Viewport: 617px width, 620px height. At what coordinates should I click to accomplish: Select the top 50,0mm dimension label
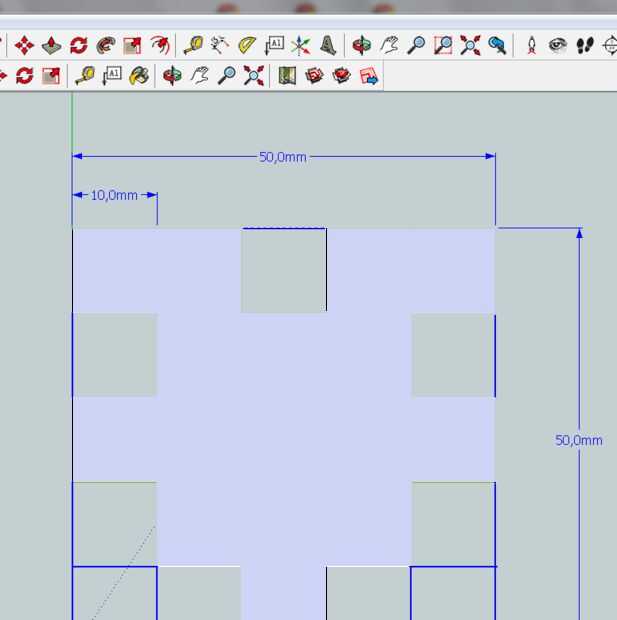tap(283, 157)
